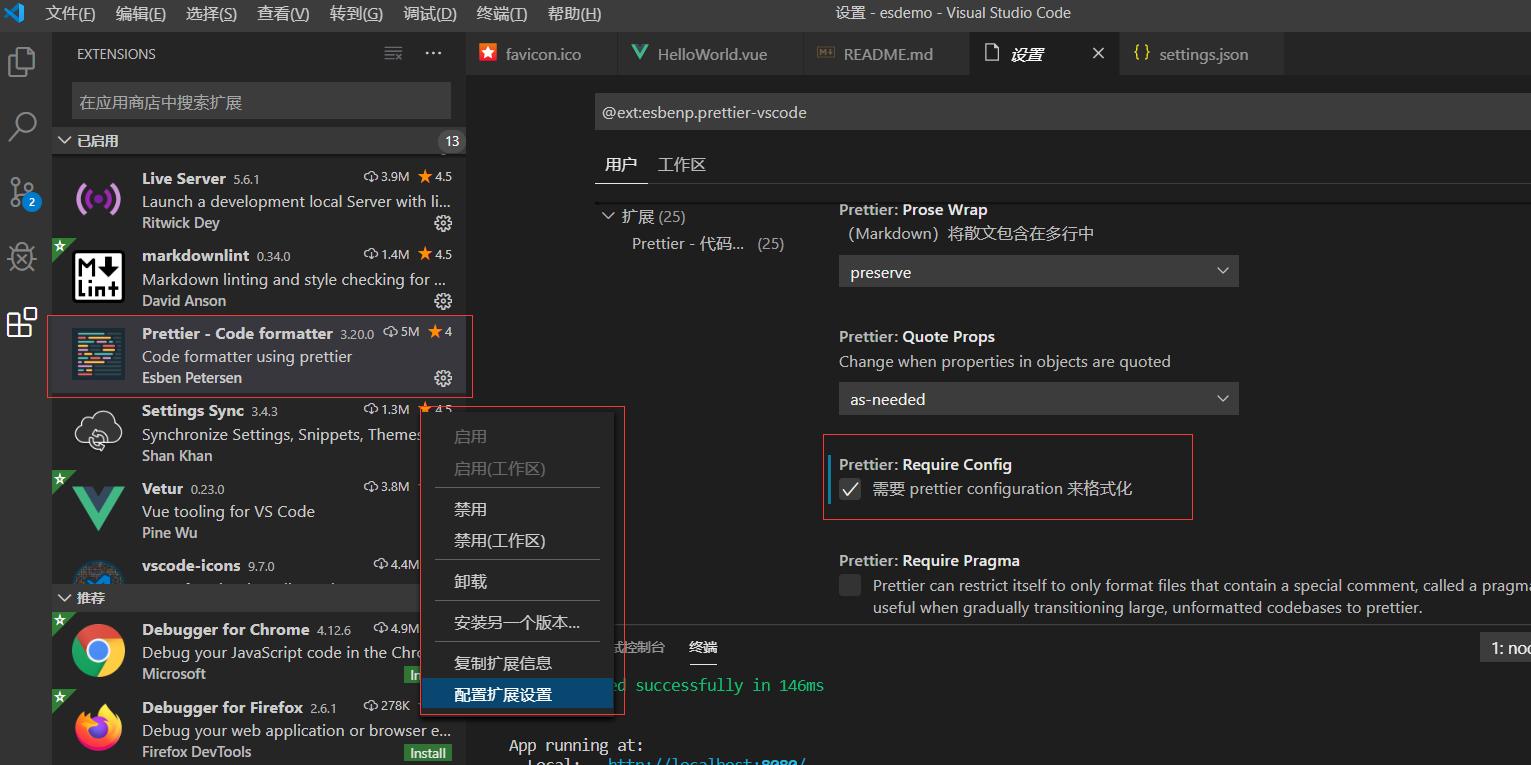Click the Prettier: Prose Wrap setting title
Viewport: 1531px width, 765px height.
[x=913, y=210]
